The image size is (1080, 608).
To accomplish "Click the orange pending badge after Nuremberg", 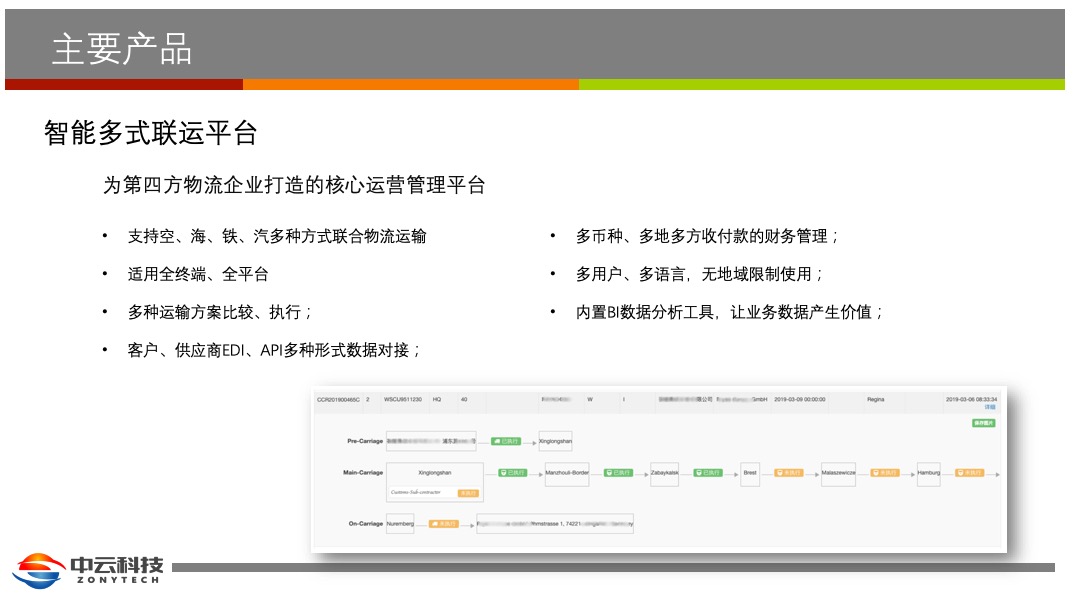I will click(443, 524).
